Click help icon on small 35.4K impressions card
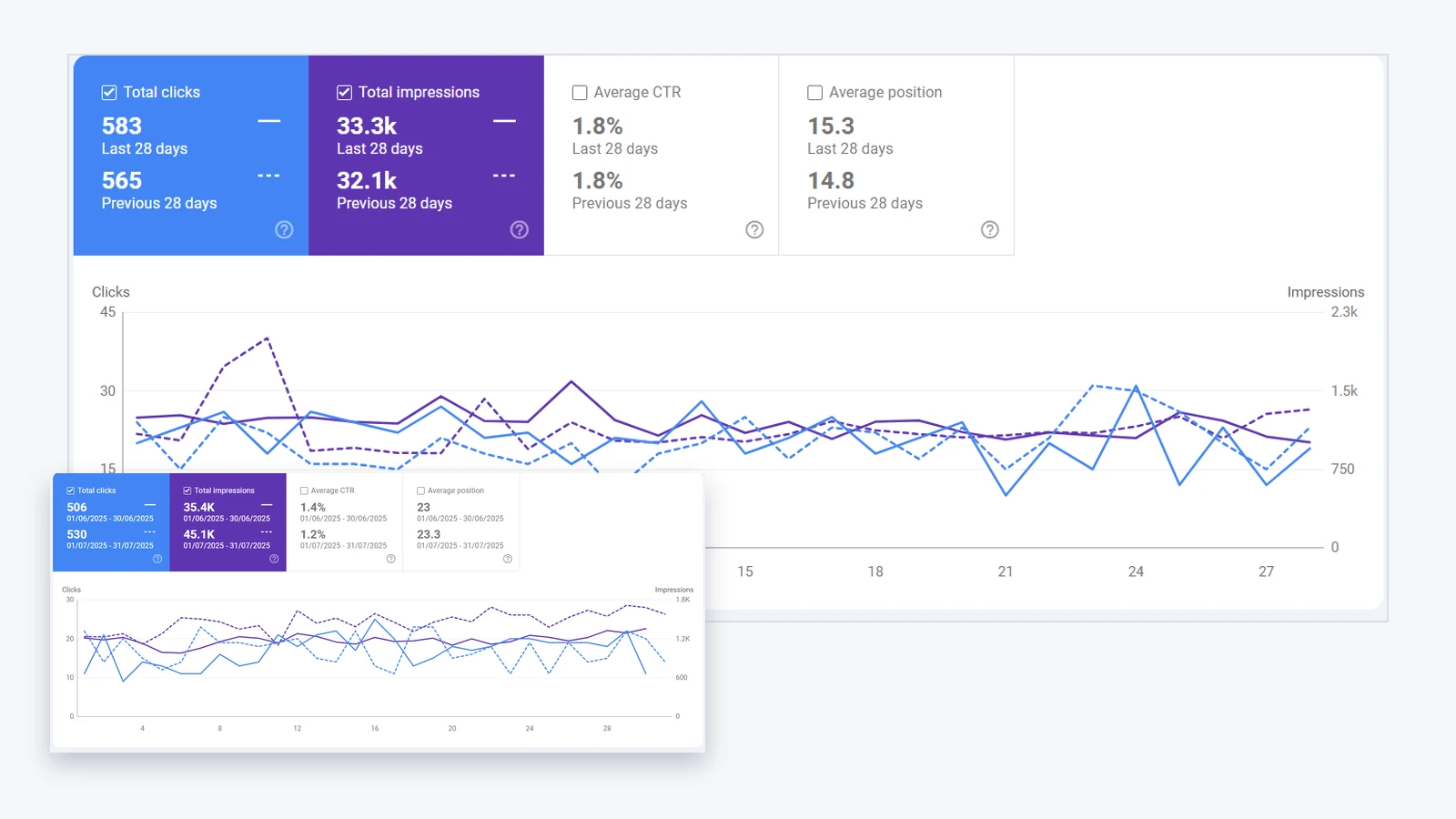 [274, 559]
